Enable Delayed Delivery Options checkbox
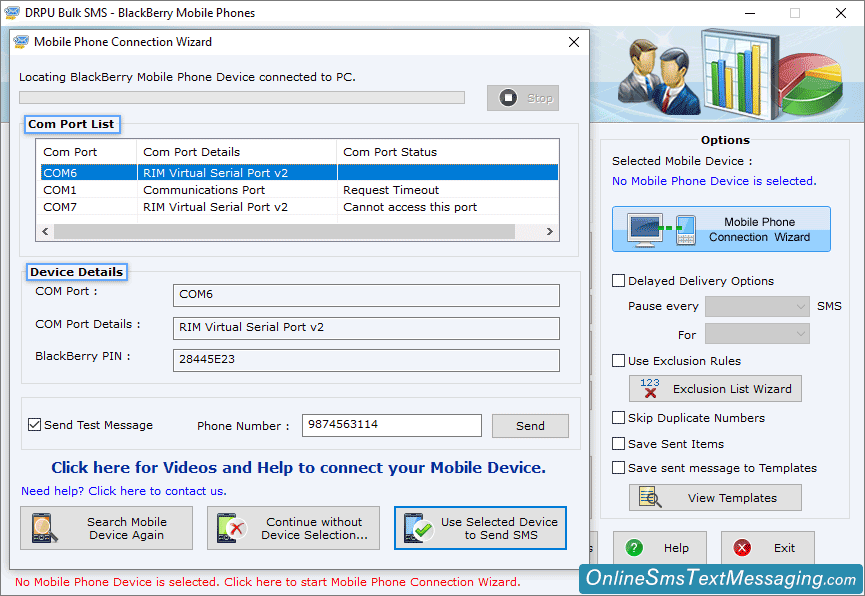This screenshot has height=596, width=865. pyautogui.click(x=618, y=280)
